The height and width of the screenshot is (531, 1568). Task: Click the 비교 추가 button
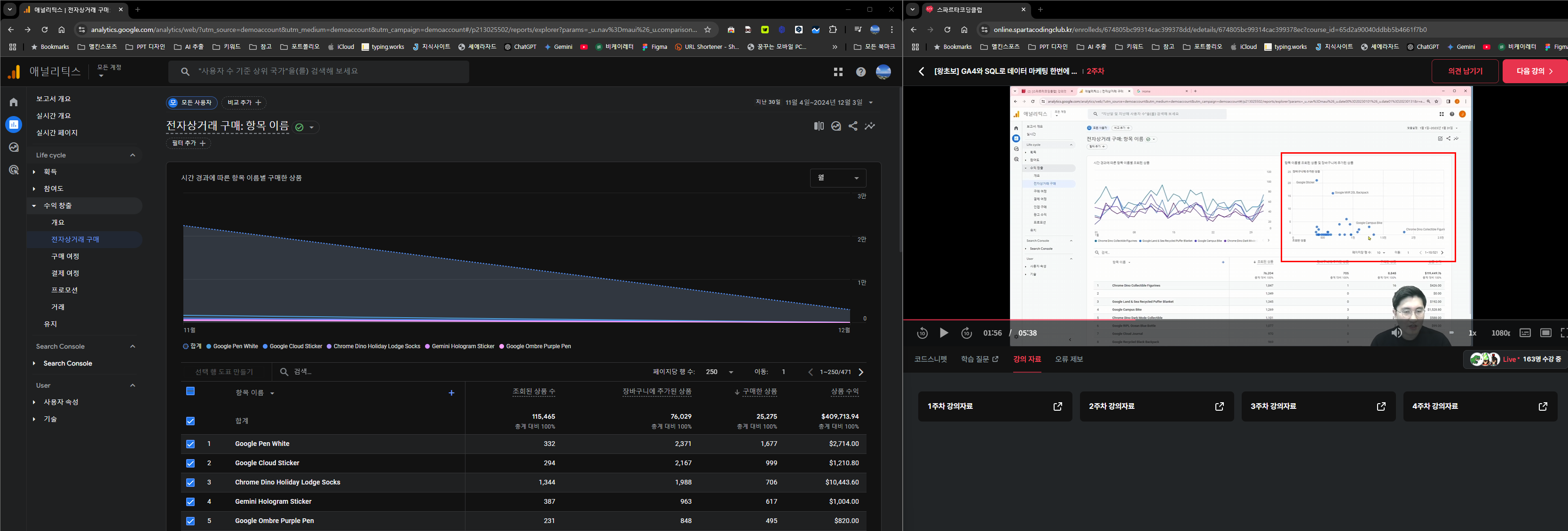click(x=244, y=103)
